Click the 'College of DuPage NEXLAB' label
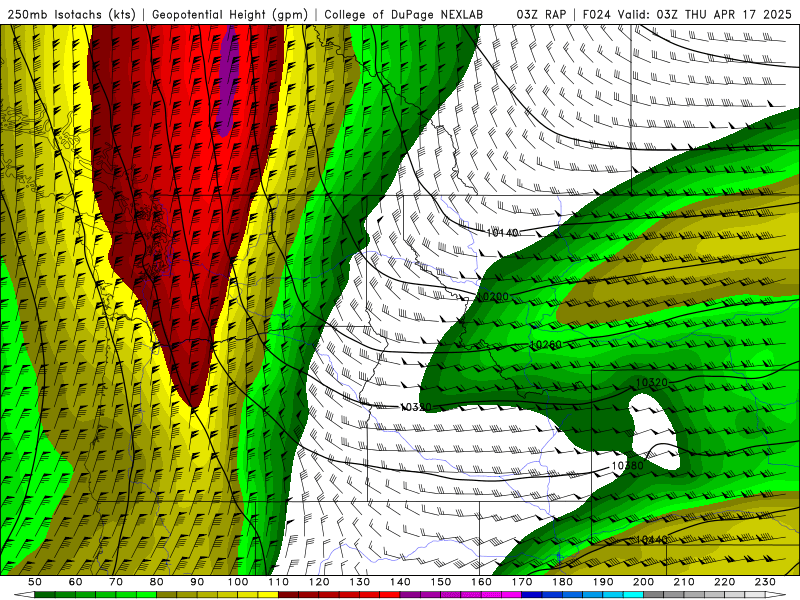This screenshot has height=600, width=800. pyautogui.click(x=404, y=14)
